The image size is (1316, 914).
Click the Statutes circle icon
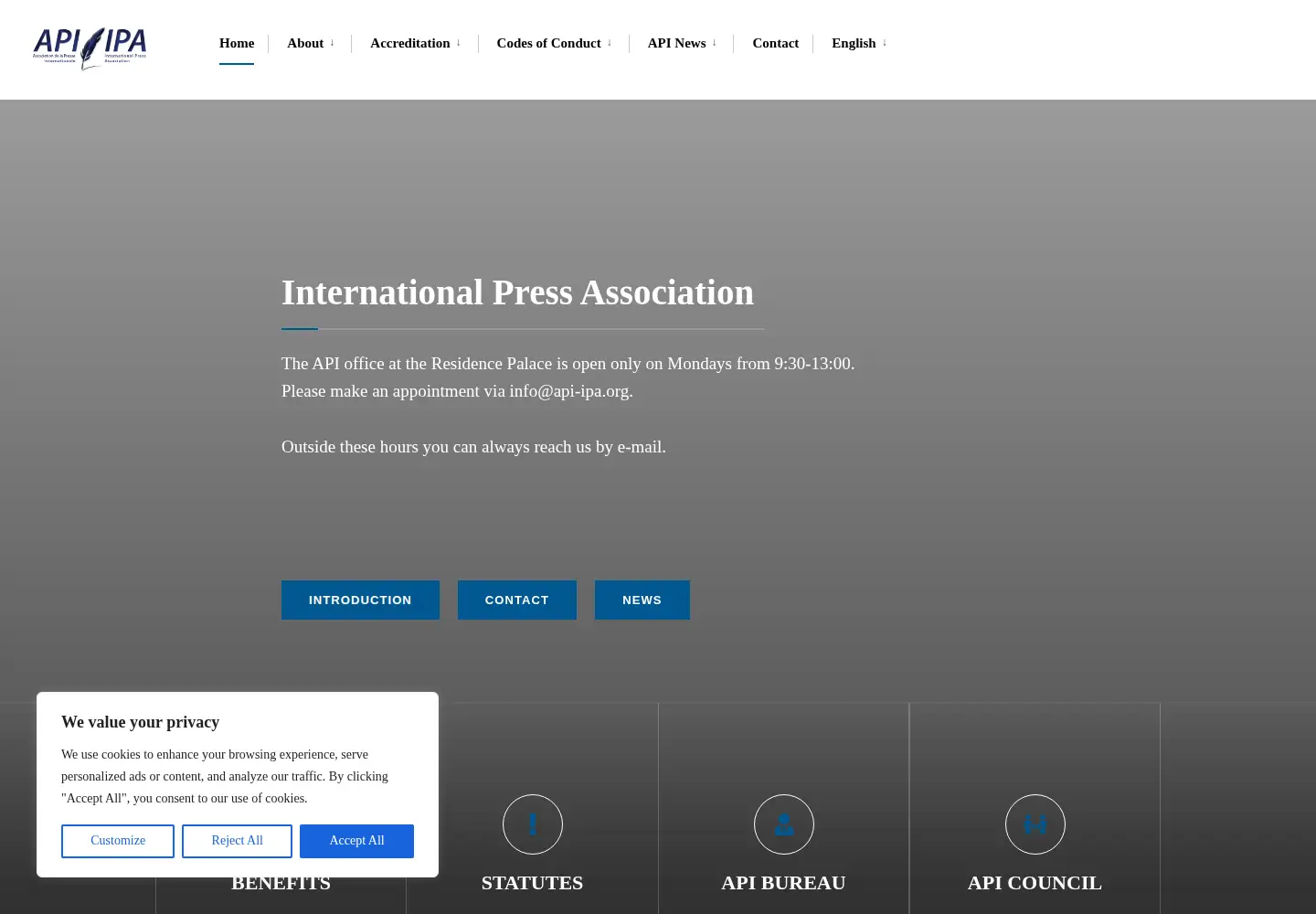533,824
